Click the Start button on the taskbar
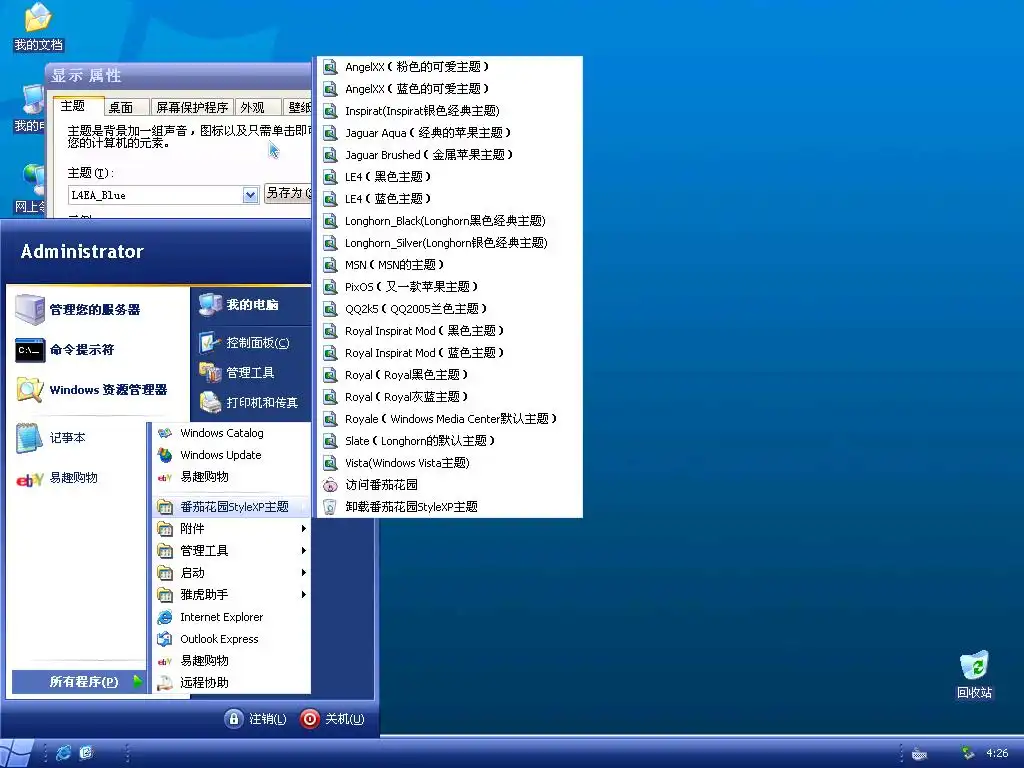This screenshot has height=768, width=1024. point(16,753)
